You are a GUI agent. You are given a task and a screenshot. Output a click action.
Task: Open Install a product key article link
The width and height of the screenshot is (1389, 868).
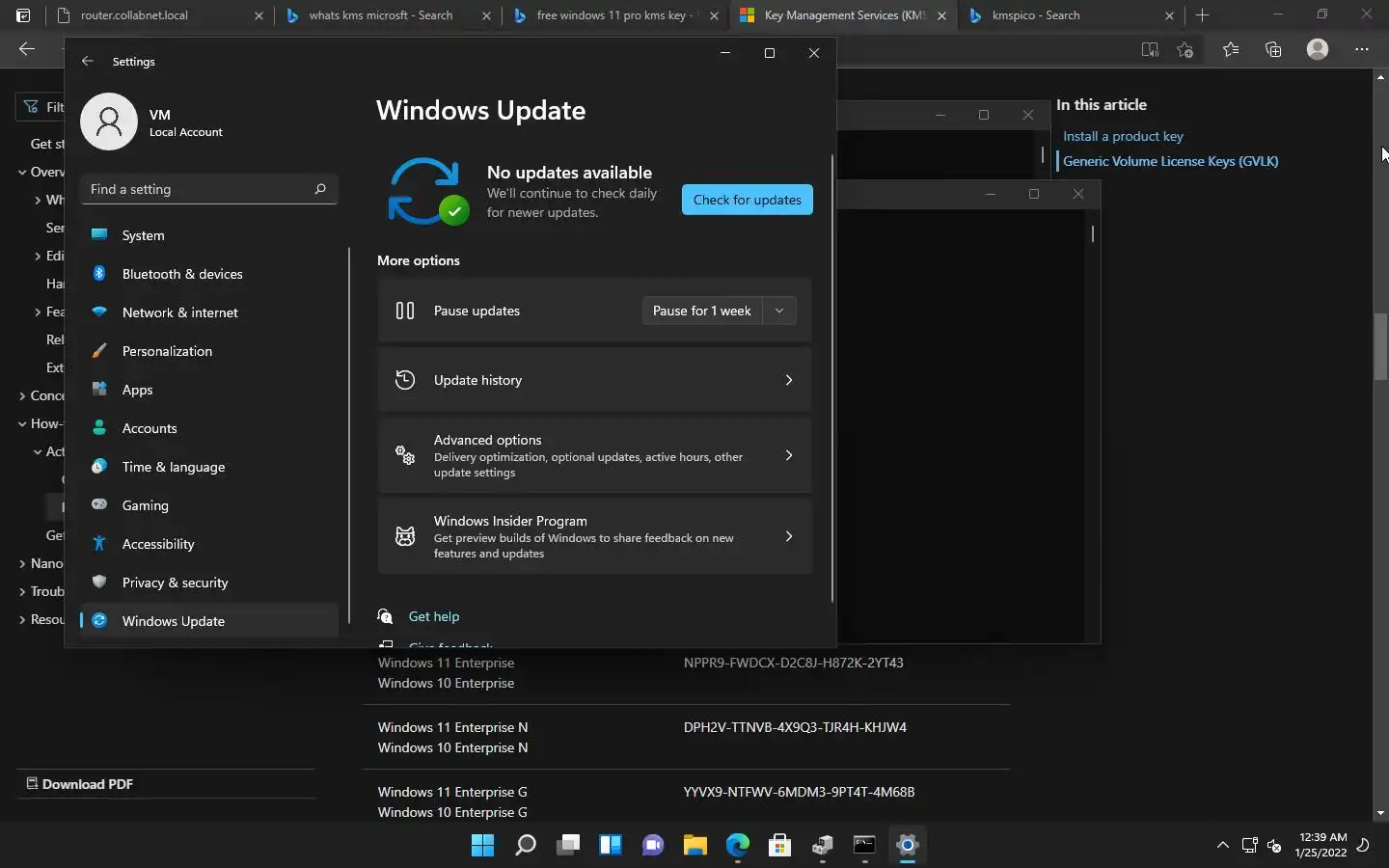(1123, 136)
